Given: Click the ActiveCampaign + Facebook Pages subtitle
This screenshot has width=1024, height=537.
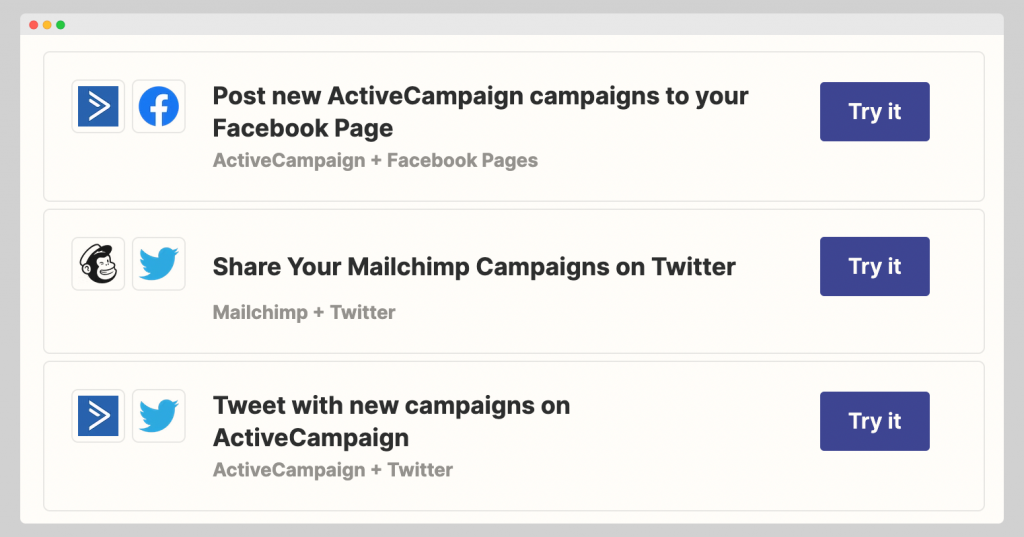Looking at the screenshot, I should click(x=376, y=160).
